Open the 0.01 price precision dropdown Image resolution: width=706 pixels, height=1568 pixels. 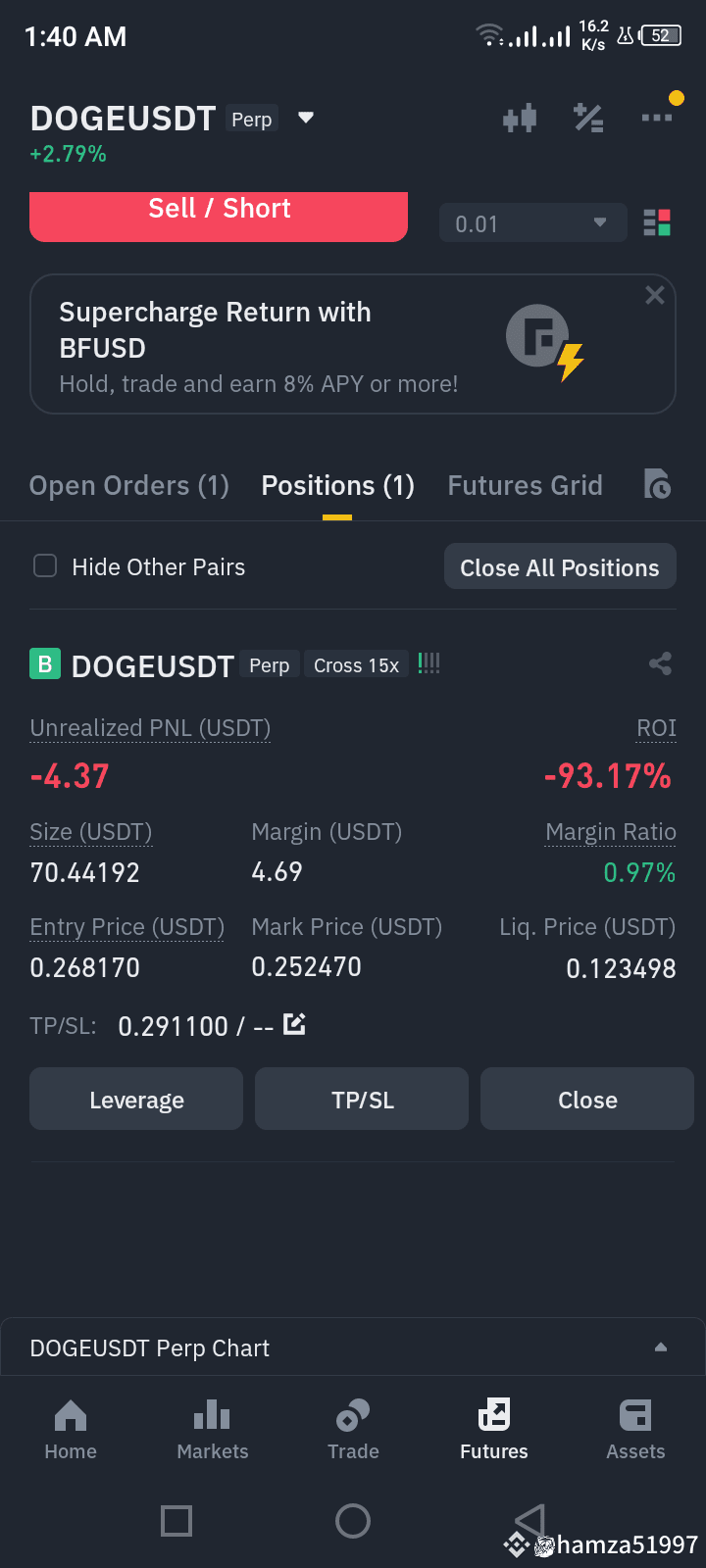[x=532, y=223]
